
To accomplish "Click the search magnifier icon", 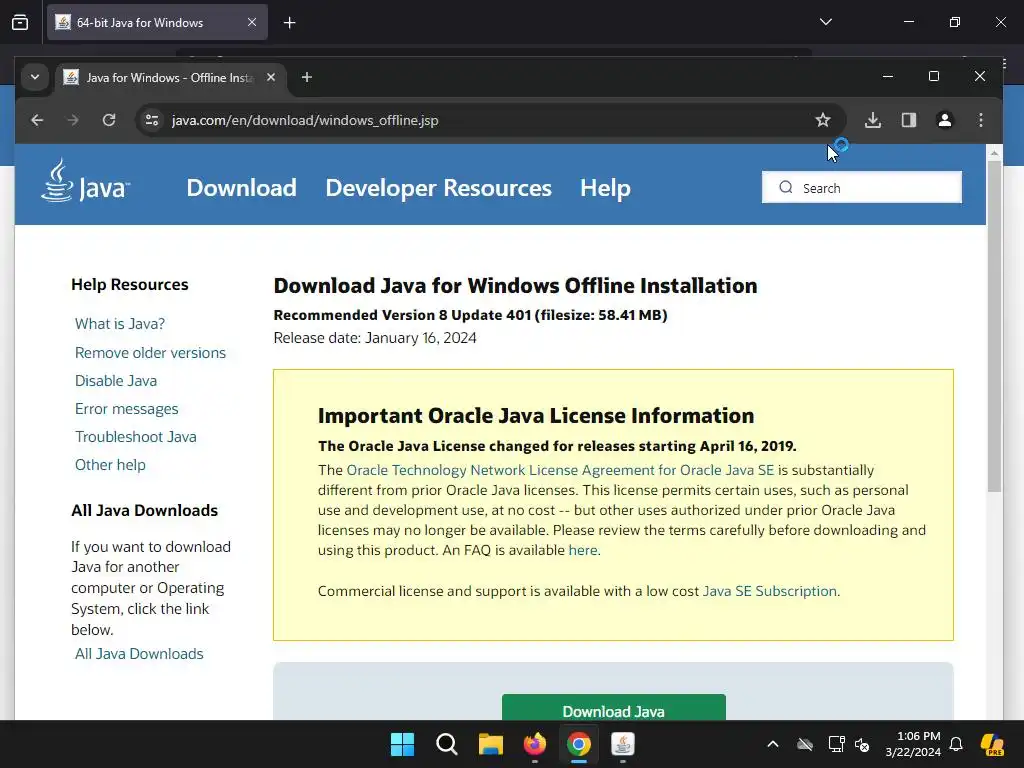I will [x=786, y=187].
